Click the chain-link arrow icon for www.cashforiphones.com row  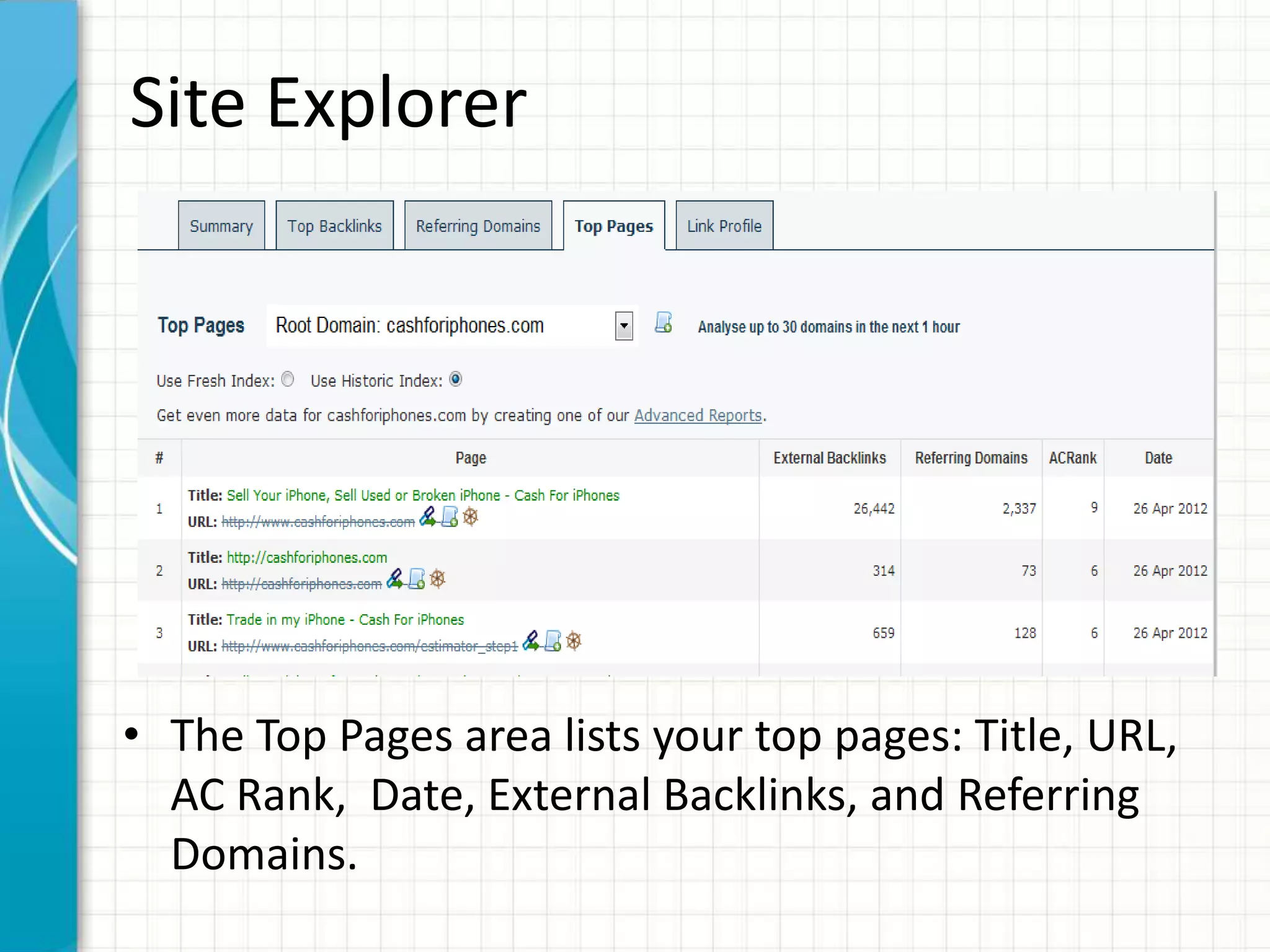tap(428, 517)
